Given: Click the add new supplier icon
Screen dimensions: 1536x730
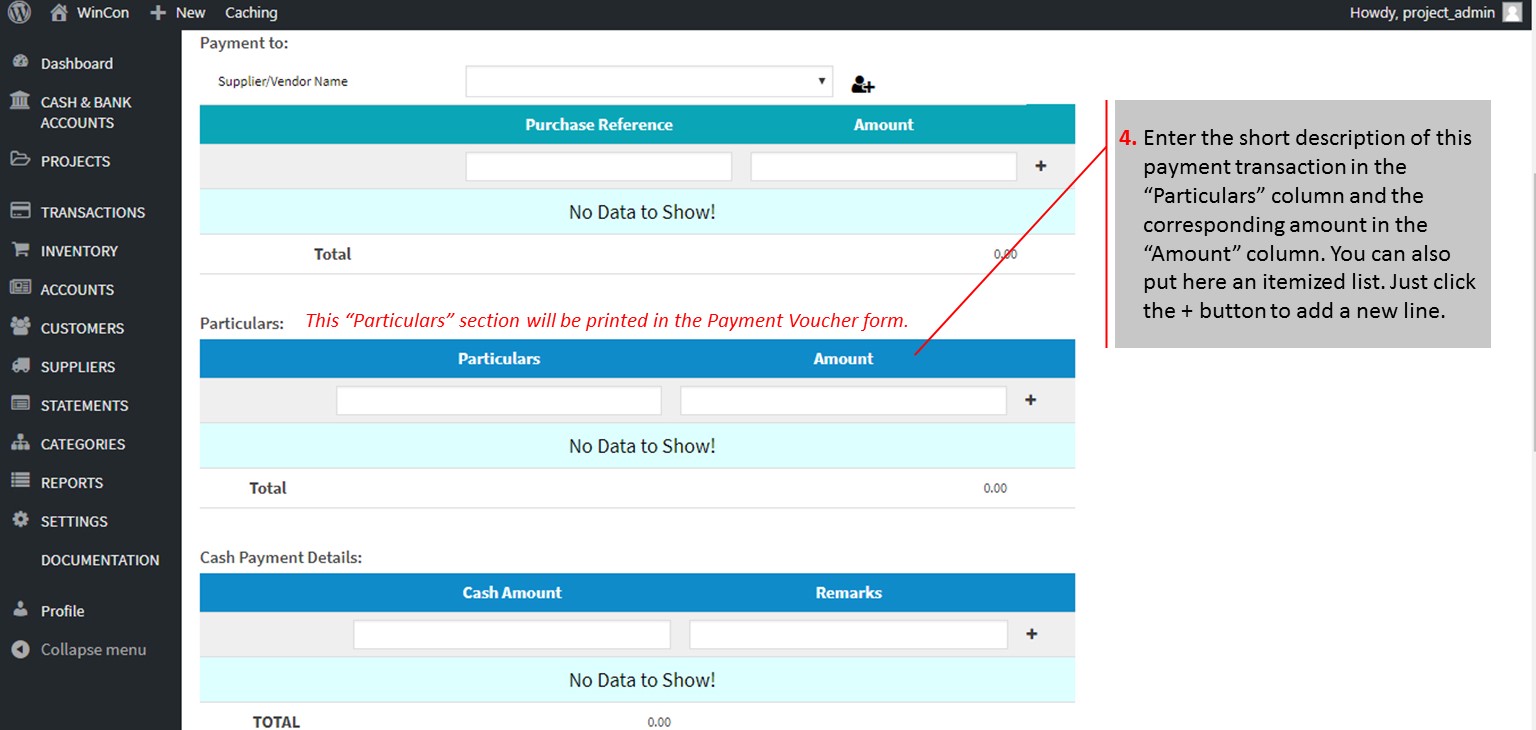Looking at the screenshot, I should click(x=862, y=85).
